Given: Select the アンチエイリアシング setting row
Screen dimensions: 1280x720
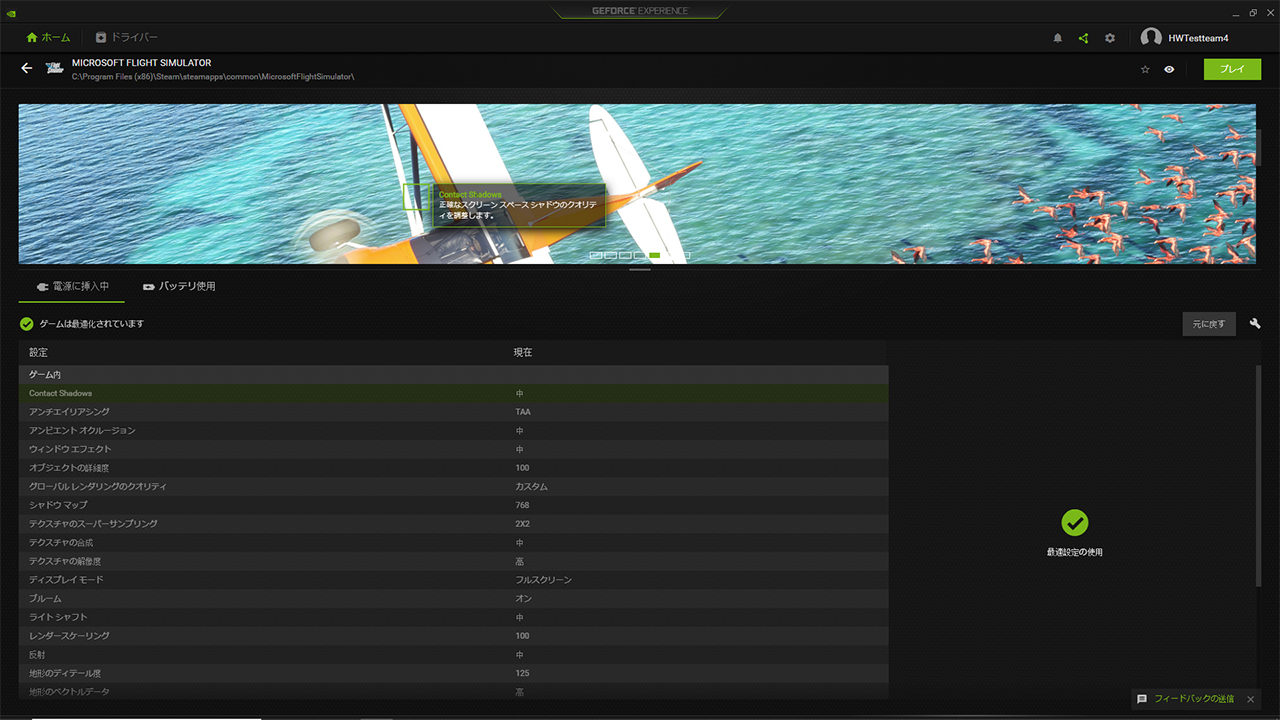Looking at the screenshot, I should [x=453, y=412].
